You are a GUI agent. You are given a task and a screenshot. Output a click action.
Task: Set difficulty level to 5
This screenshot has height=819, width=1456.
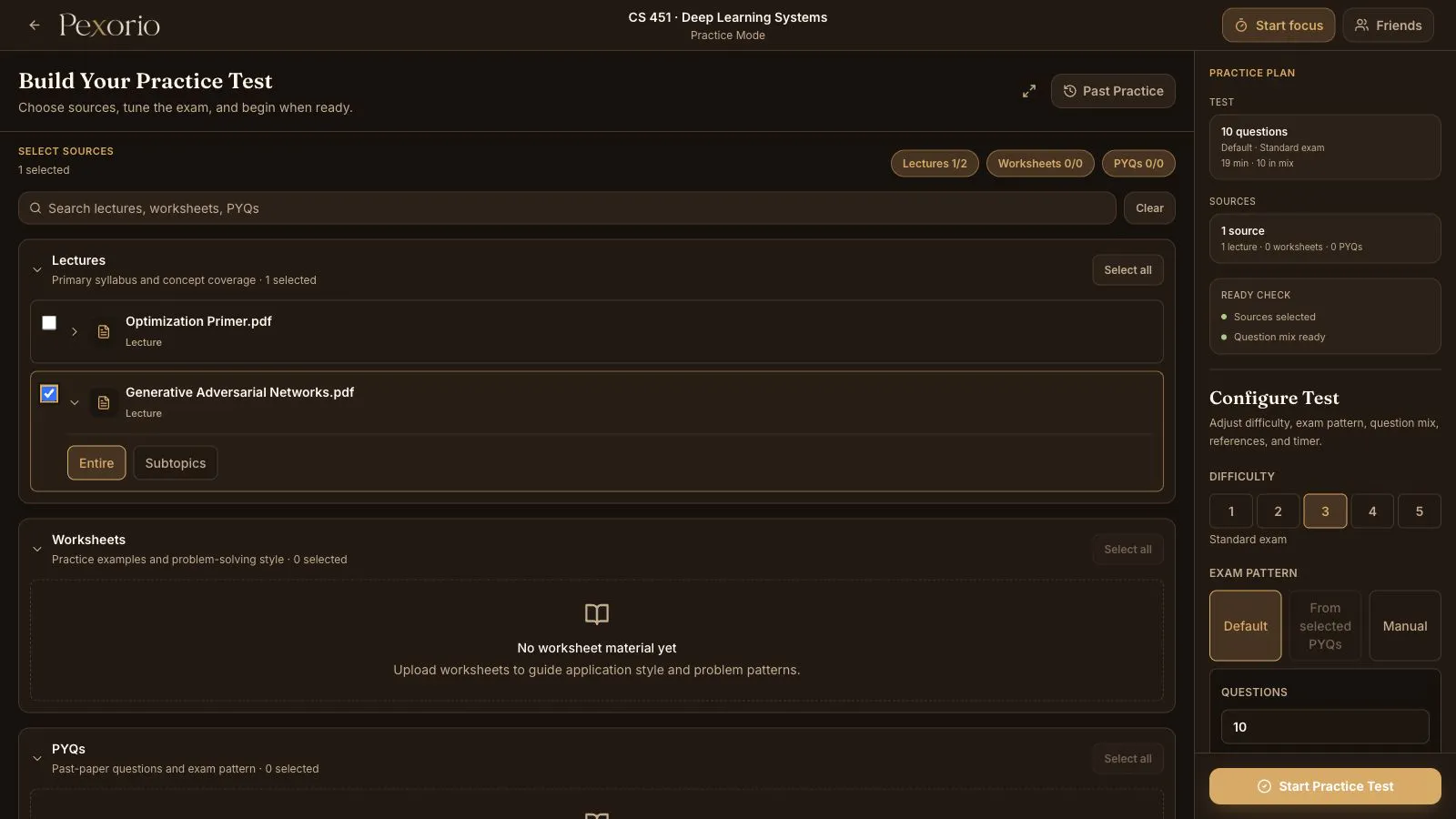[1420, 511]
